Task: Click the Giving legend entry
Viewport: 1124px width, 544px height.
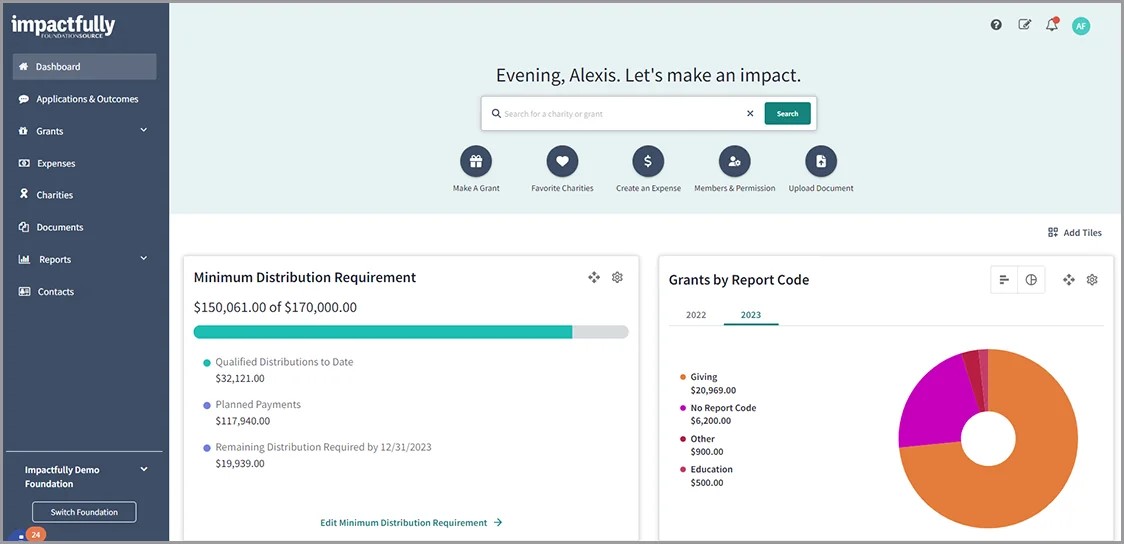Action: [706, 383]
